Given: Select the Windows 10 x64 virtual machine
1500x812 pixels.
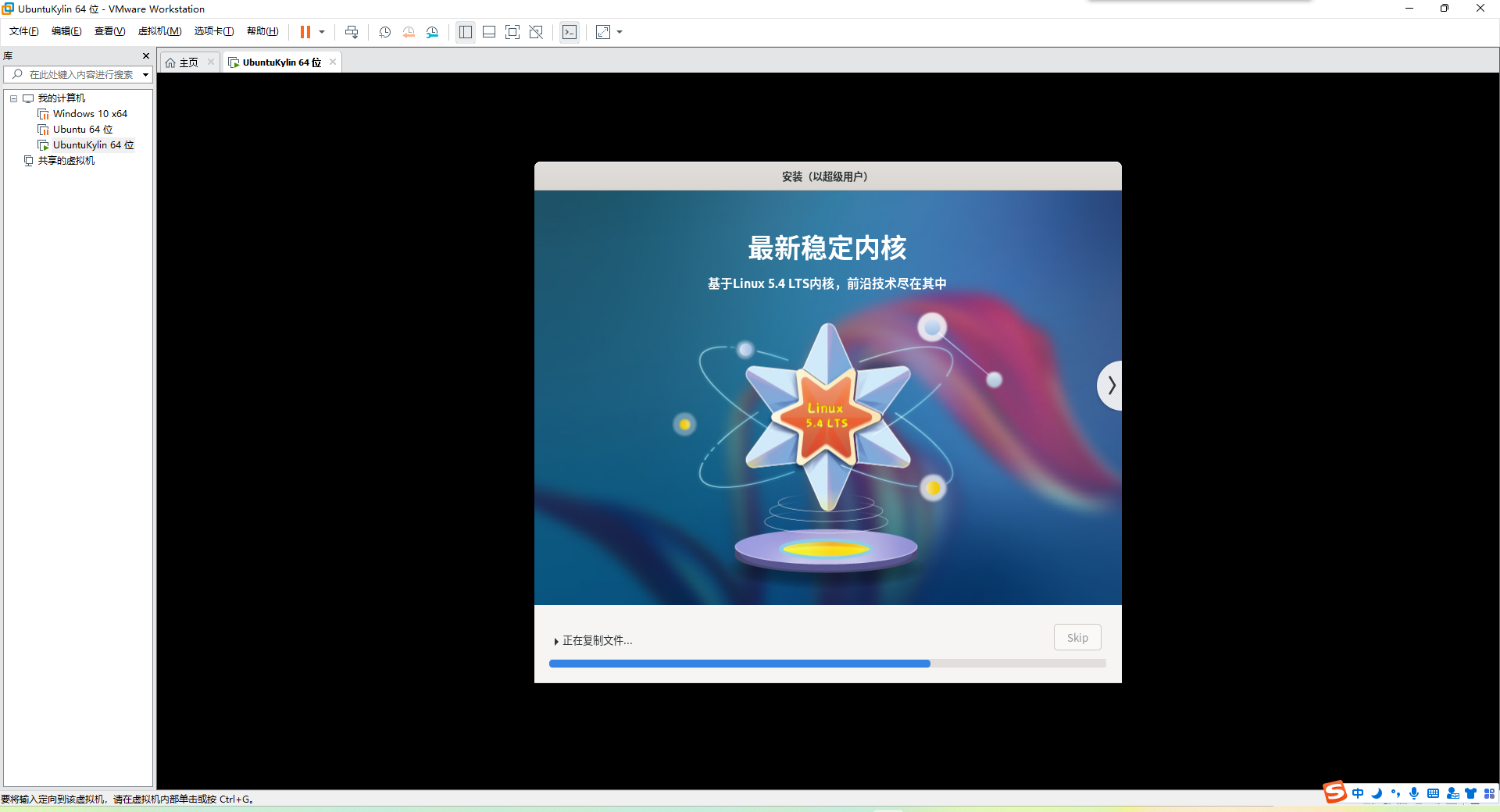Looking at the screenshot, I should click(x=90, y=114).
